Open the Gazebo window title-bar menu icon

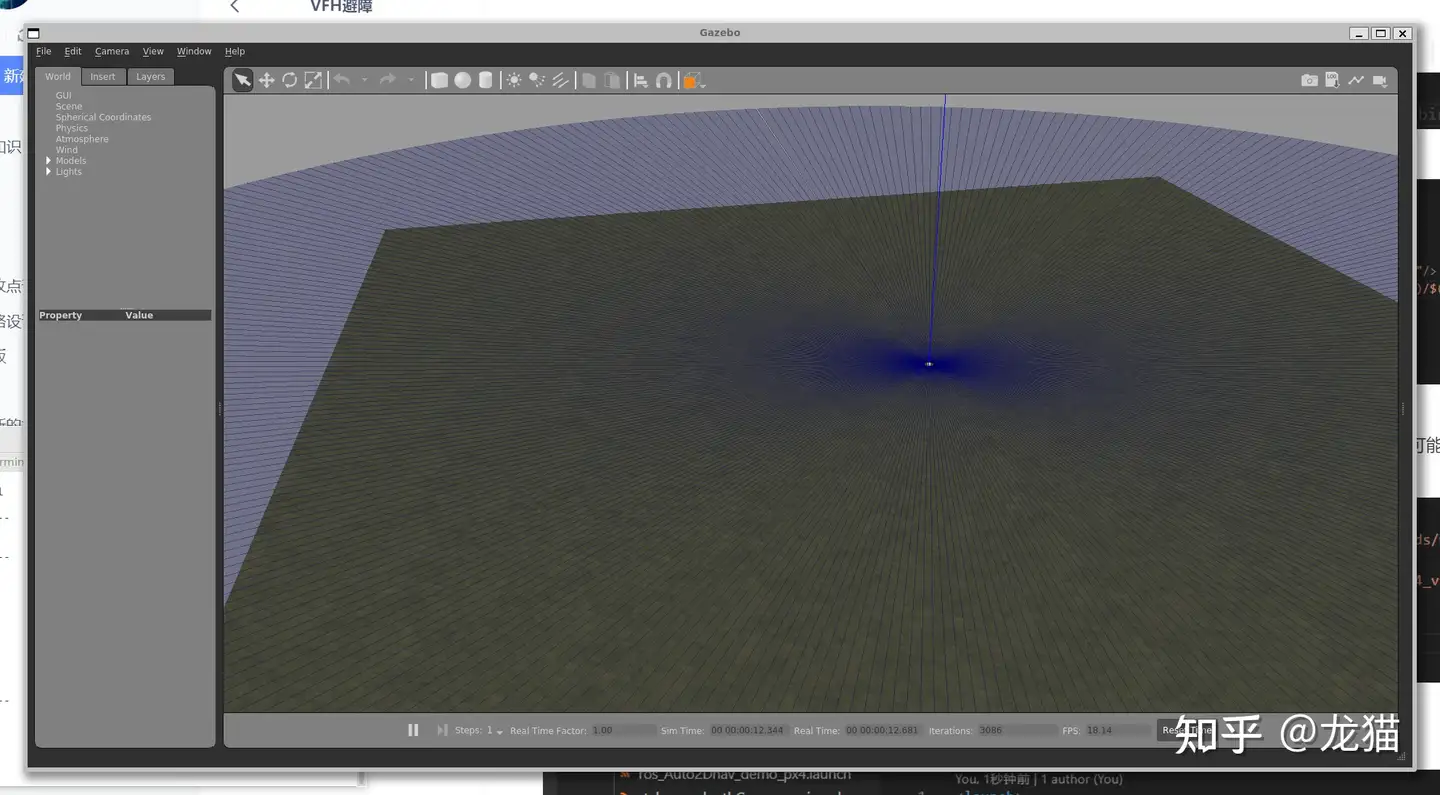[33, 33]
